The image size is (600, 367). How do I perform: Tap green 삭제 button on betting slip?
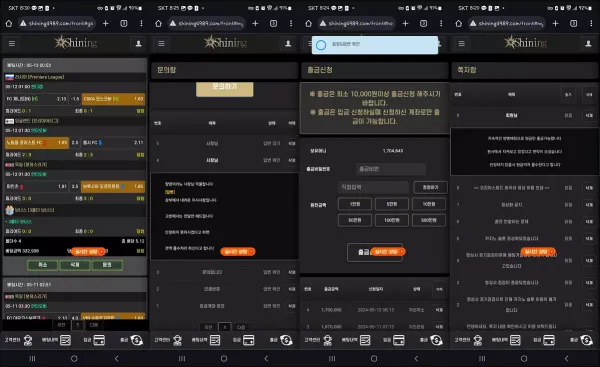point(75,265)
